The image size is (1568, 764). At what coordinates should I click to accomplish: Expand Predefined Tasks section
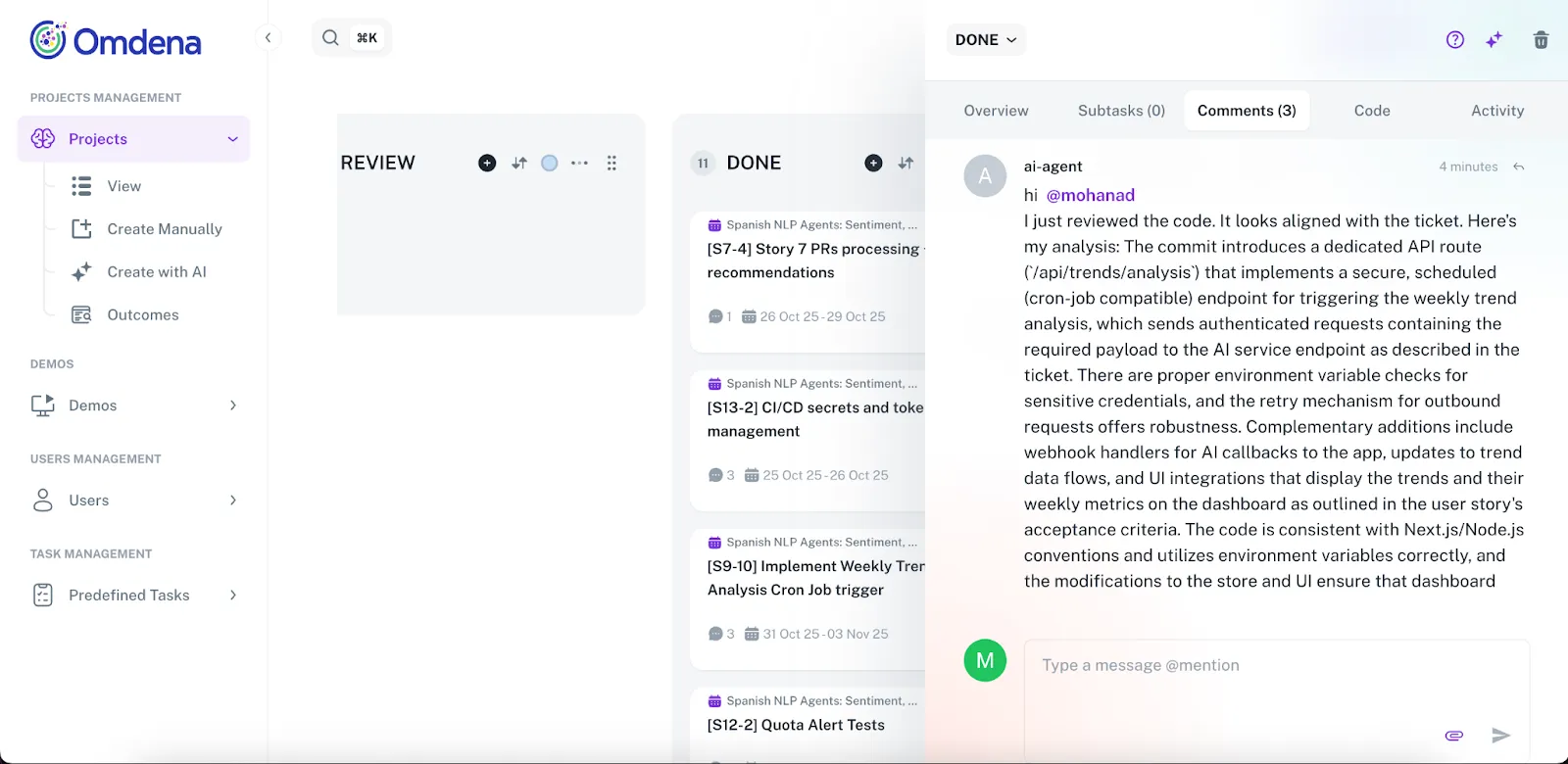point(233,596)
